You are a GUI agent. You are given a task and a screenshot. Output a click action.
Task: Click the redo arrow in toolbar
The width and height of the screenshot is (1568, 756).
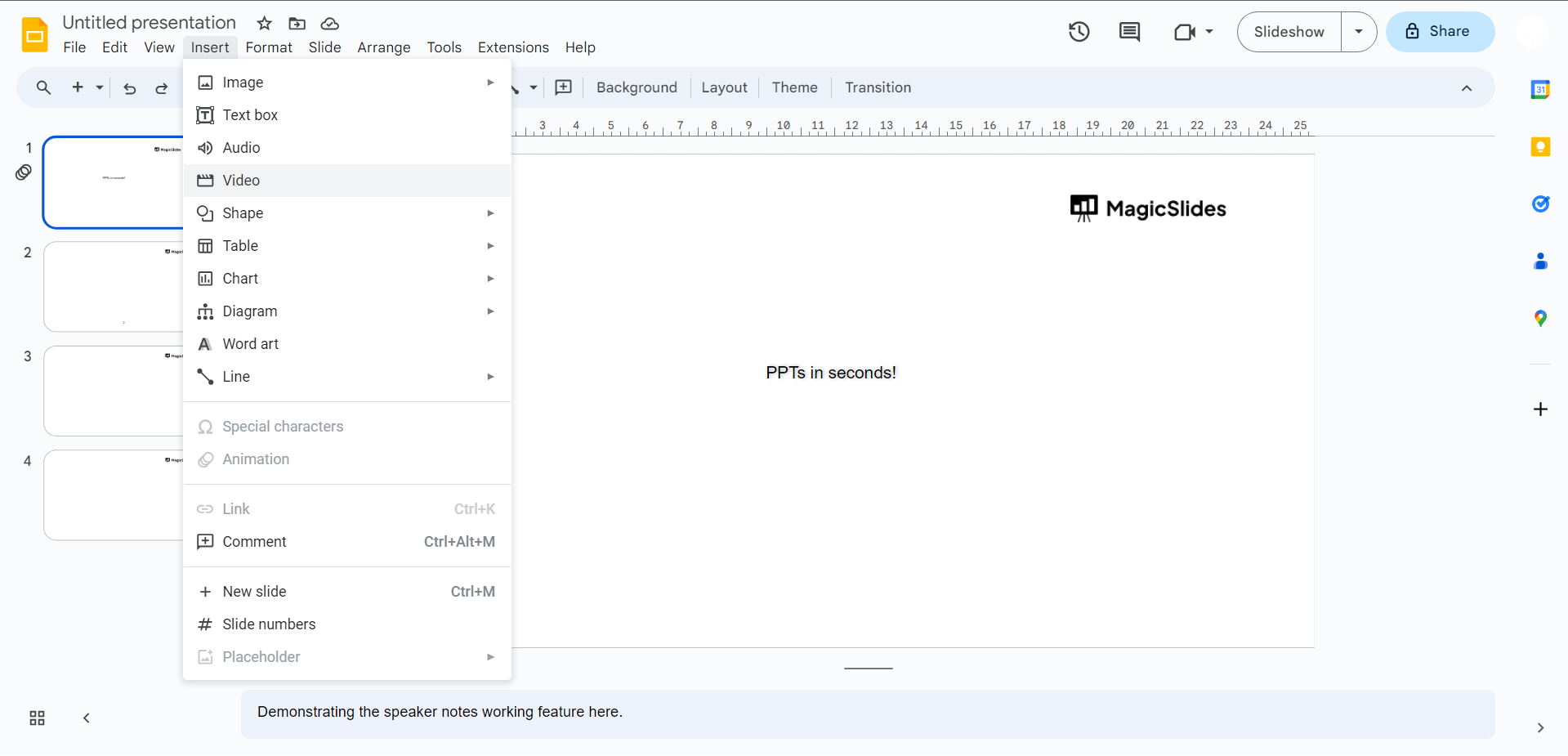coord(162,88)
